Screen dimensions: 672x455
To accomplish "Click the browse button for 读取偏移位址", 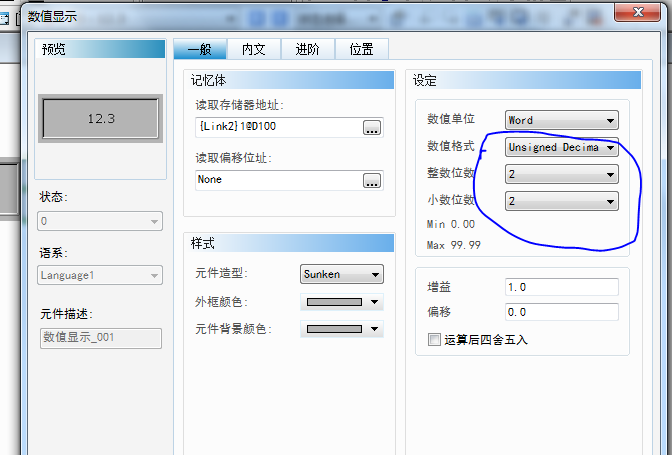I will (372, 180).
